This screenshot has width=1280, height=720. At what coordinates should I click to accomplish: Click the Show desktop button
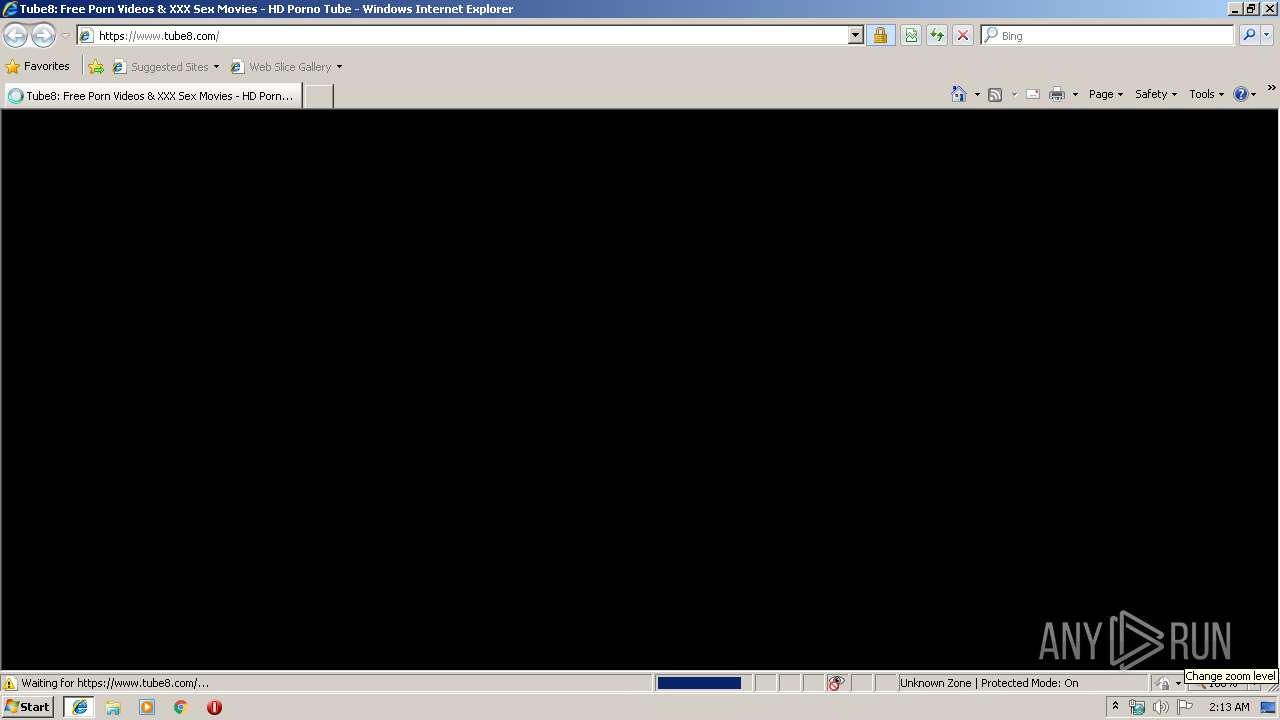point(1269,707)
